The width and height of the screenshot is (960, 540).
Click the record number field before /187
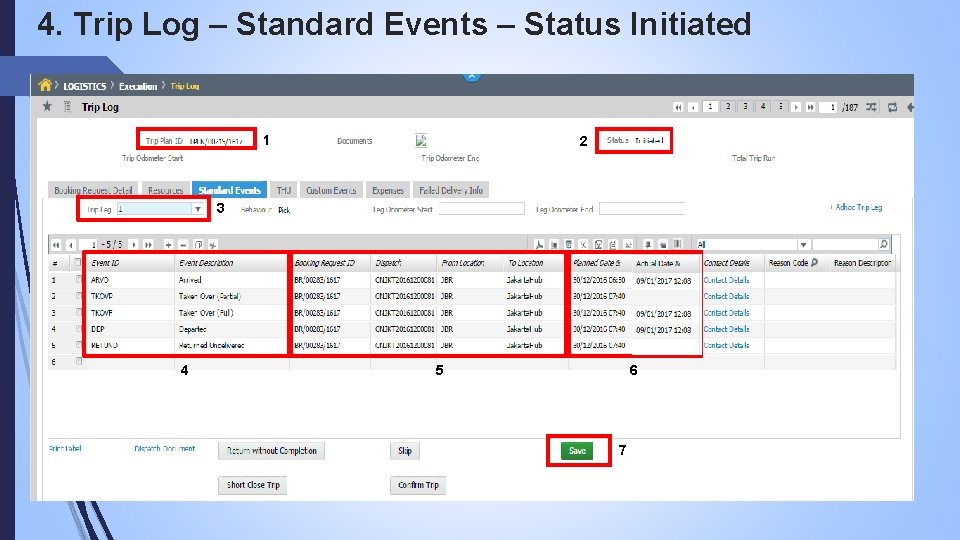tap(828, 107)
